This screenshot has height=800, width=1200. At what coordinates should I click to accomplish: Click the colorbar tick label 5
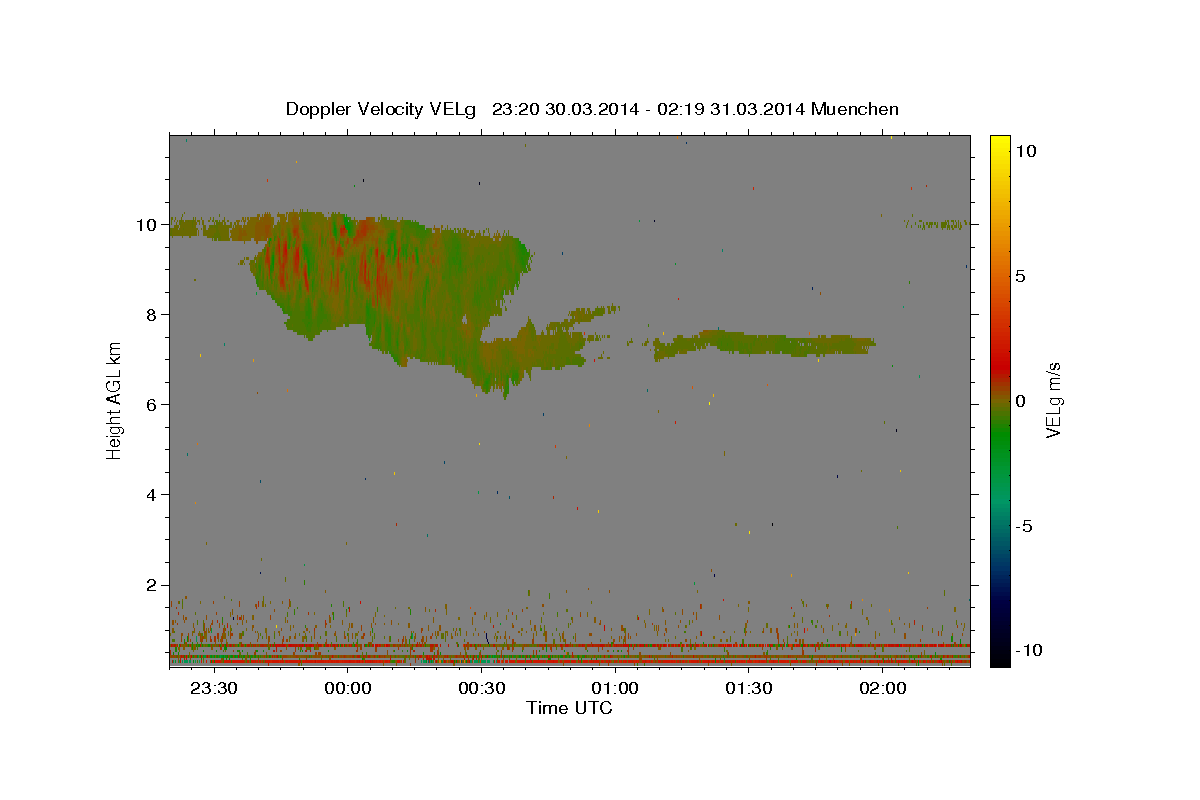point(1020,276)
